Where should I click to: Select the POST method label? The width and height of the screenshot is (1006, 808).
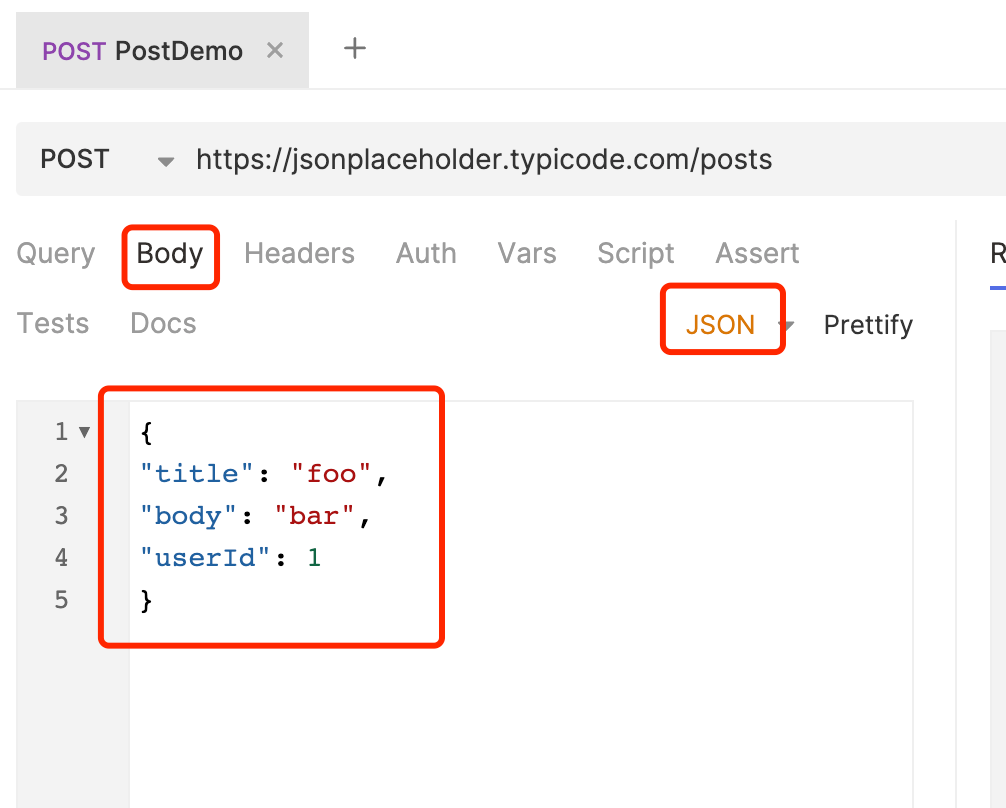coord(75,159)
